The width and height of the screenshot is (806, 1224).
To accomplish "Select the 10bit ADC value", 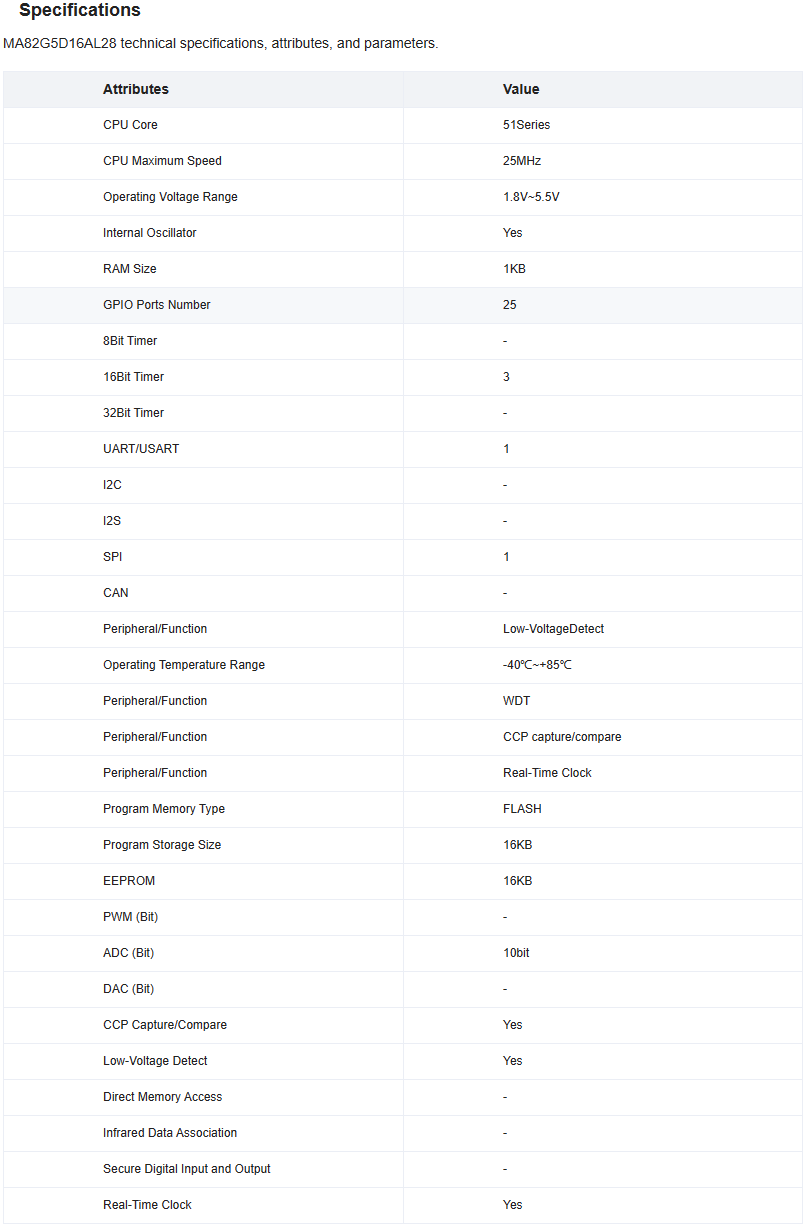I will (x=516, y=953).
